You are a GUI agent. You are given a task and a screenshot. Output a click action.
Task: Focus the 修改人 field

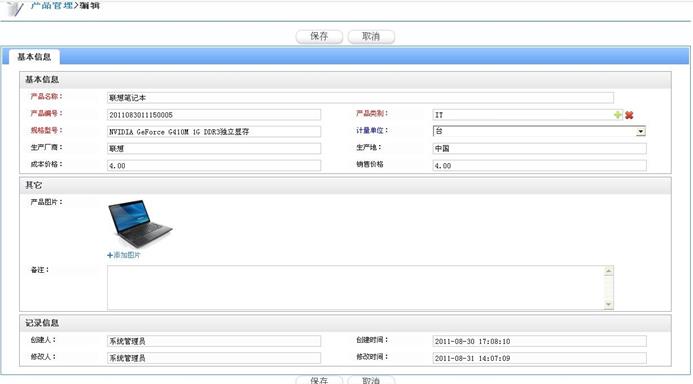(214, 358)
